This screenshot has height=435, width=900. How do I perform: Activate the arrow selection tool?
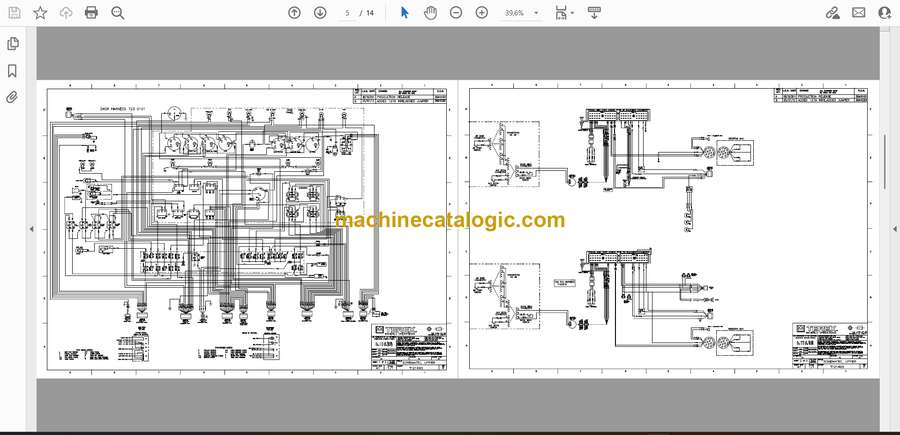tap(405, 13)
